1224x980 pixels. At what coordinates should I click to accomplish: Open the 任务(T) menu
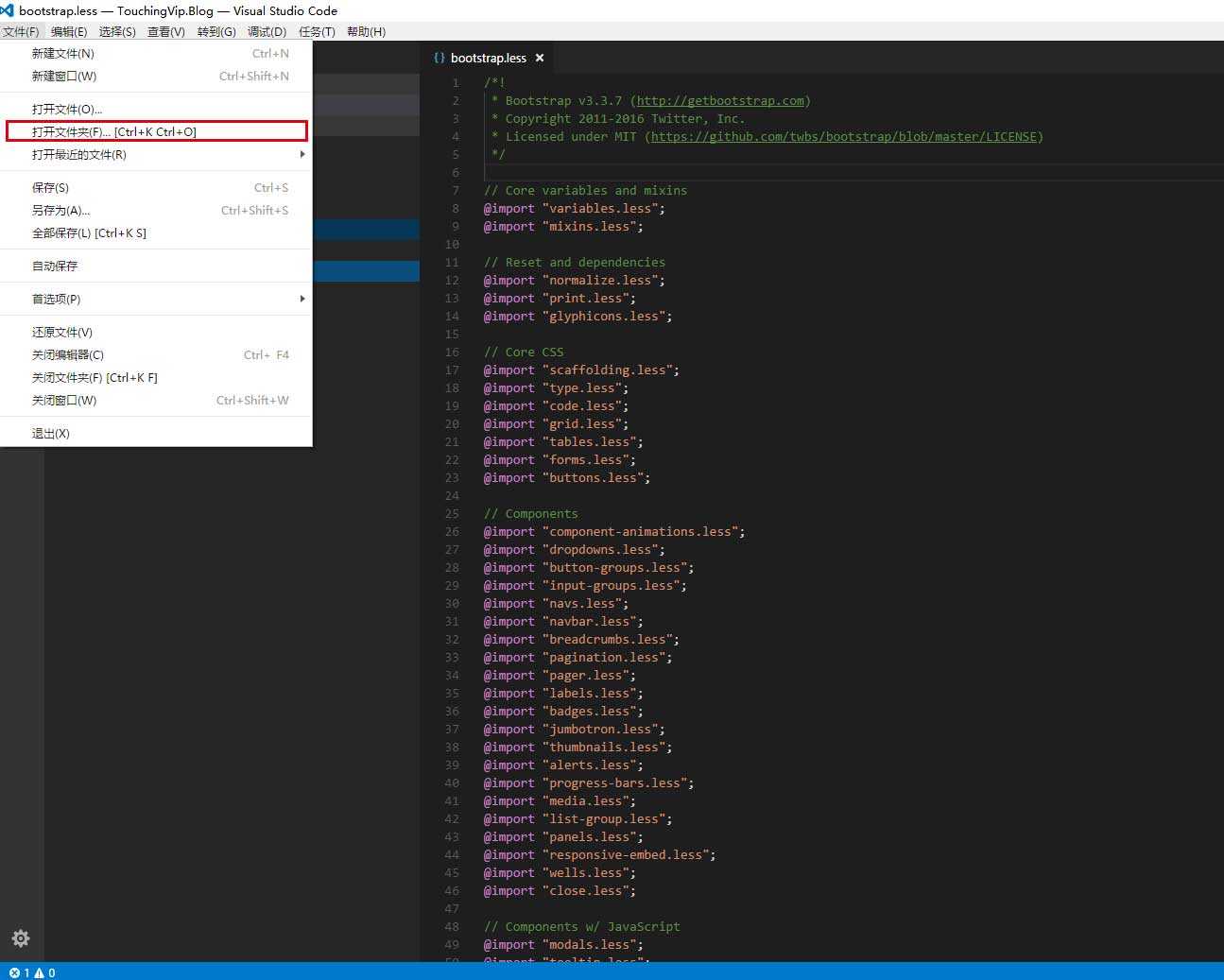tap(317, 31)
